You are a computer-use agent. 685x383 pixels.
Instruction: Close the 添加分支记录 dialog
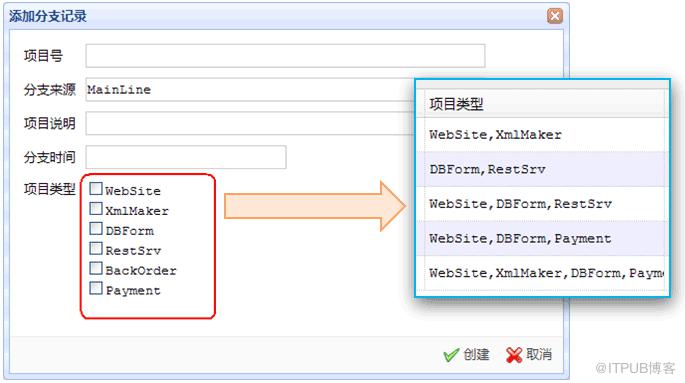point(554,16)
